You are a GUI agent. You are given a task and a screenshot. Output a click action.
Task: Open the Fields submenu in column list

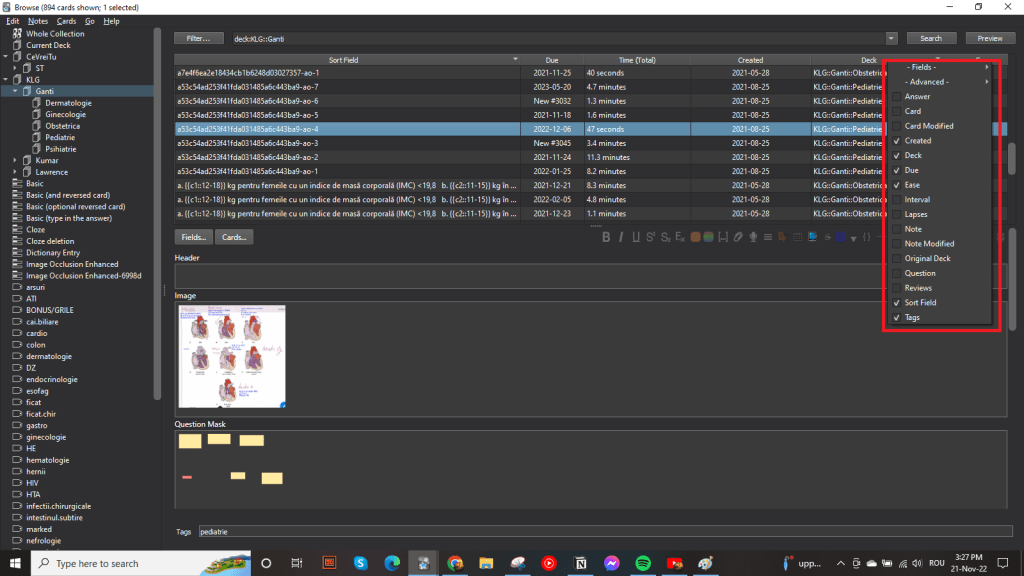[x=937, y=67]
